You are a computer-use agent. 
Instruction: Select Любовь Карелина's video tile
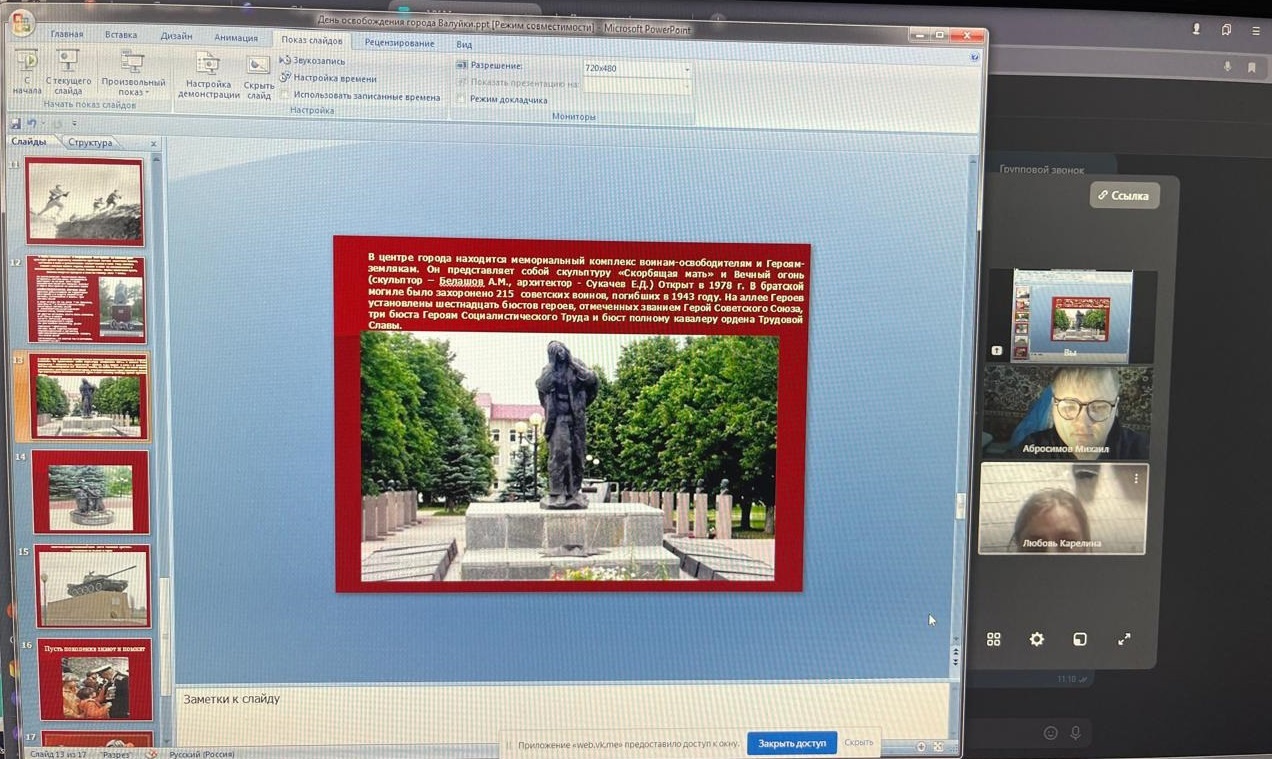click(x=1064, y=508)
